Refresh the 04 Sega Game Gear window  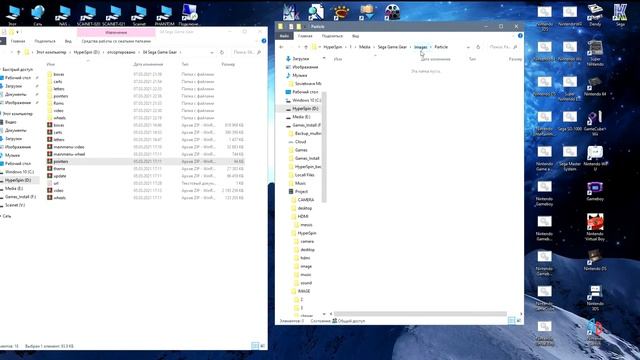point(222,52)
